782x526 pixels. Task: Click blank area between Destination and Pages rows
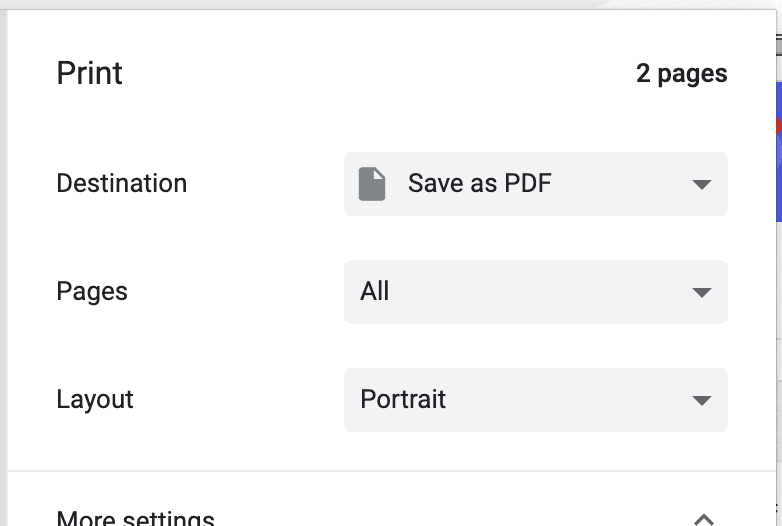tap(390, 238)
